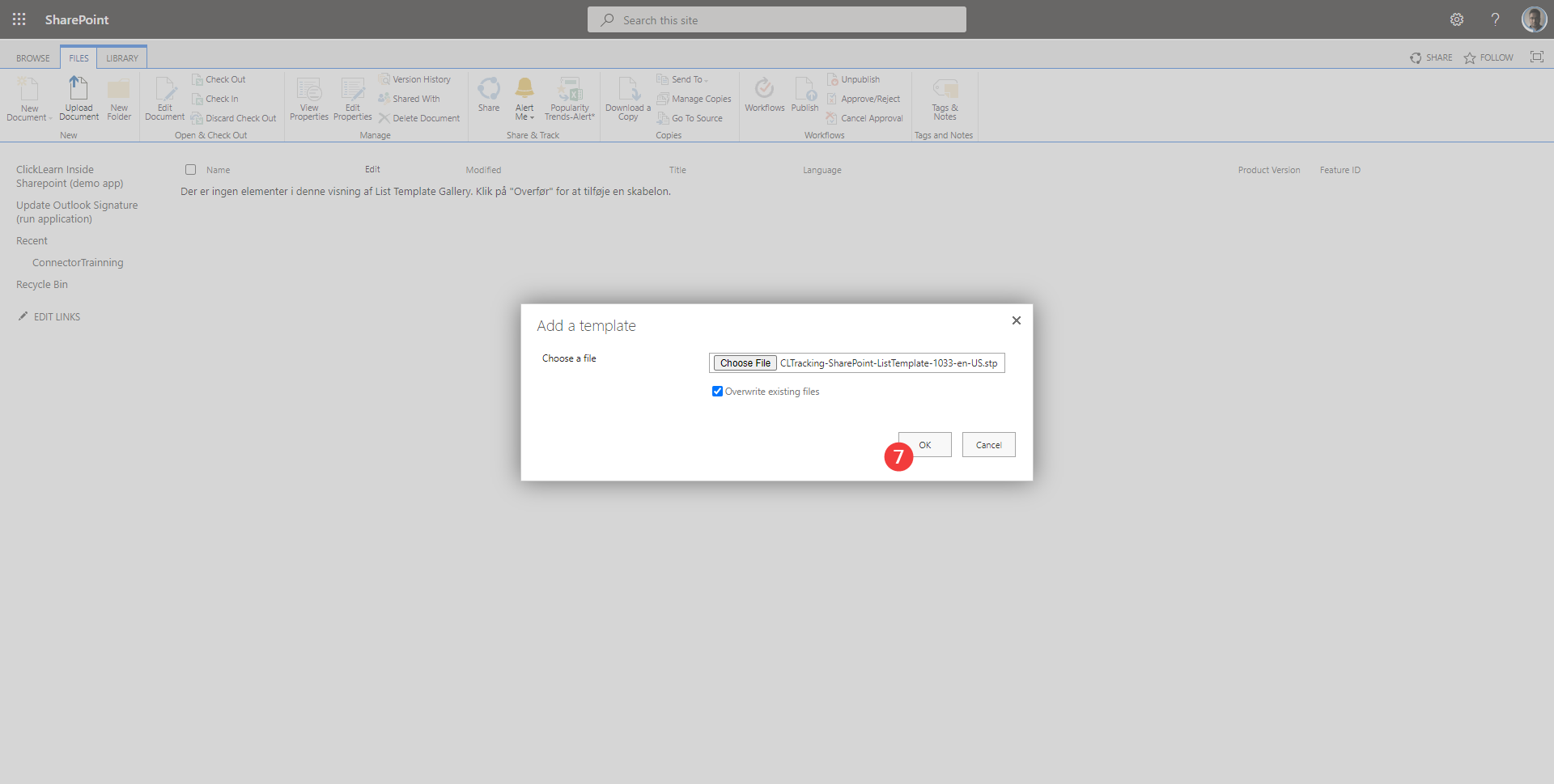
Task: Click EDIT LINKS in the sidebar
Action: (49, 317)
